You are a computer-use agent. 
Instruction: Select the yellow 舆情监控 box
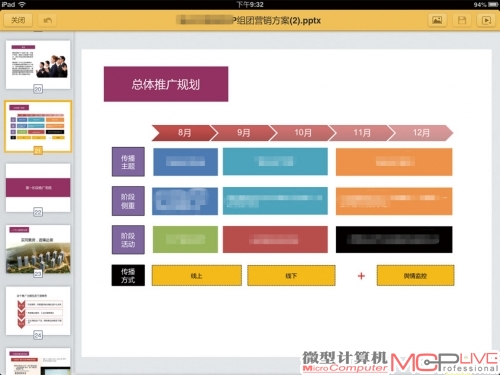pos(415,276)
